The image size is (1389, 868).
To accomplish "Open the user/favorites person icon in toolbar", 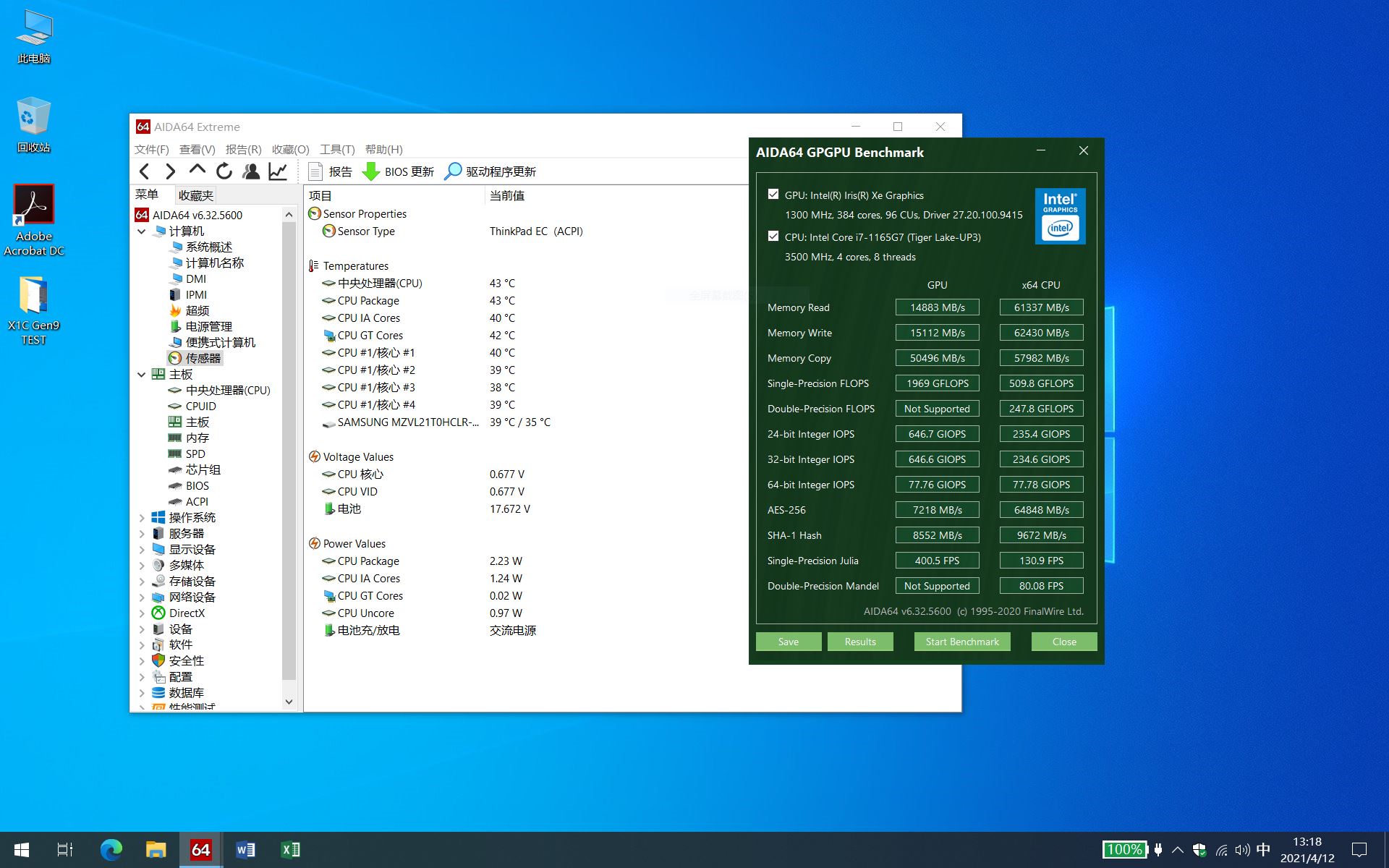I will pyautogui.click(x=251, y=171).
